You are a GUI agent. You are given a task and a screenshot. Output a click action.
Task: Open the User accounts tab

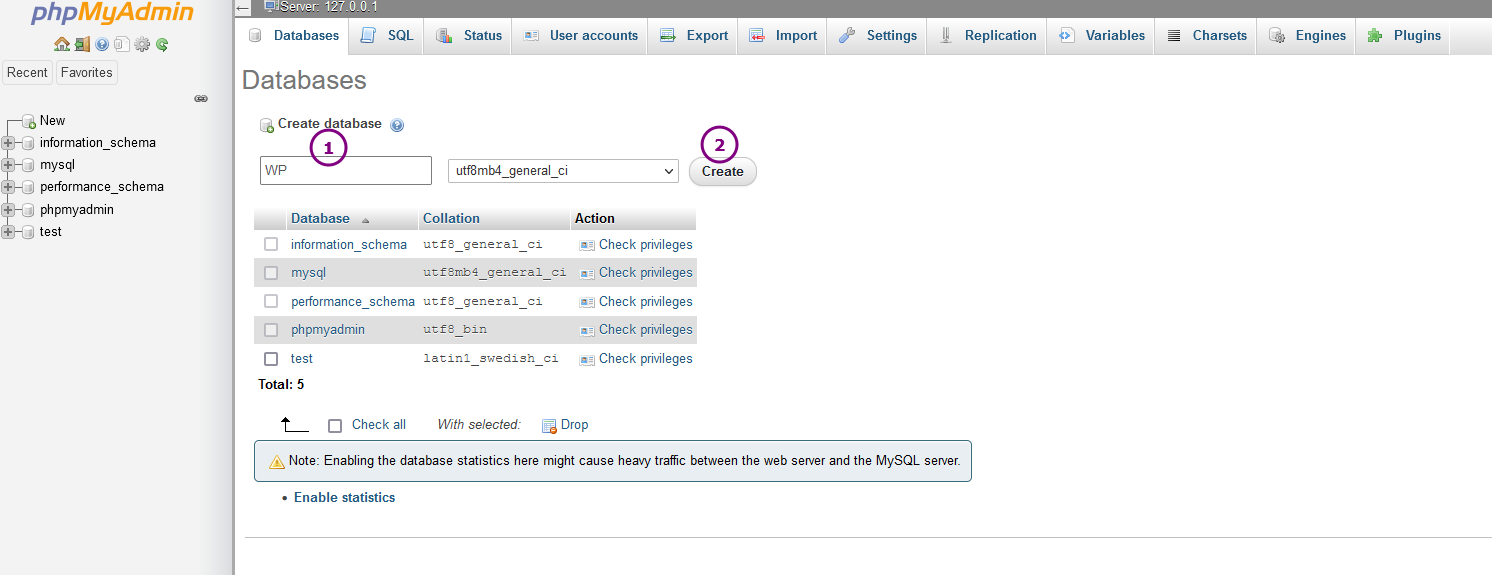pos(580,35)
